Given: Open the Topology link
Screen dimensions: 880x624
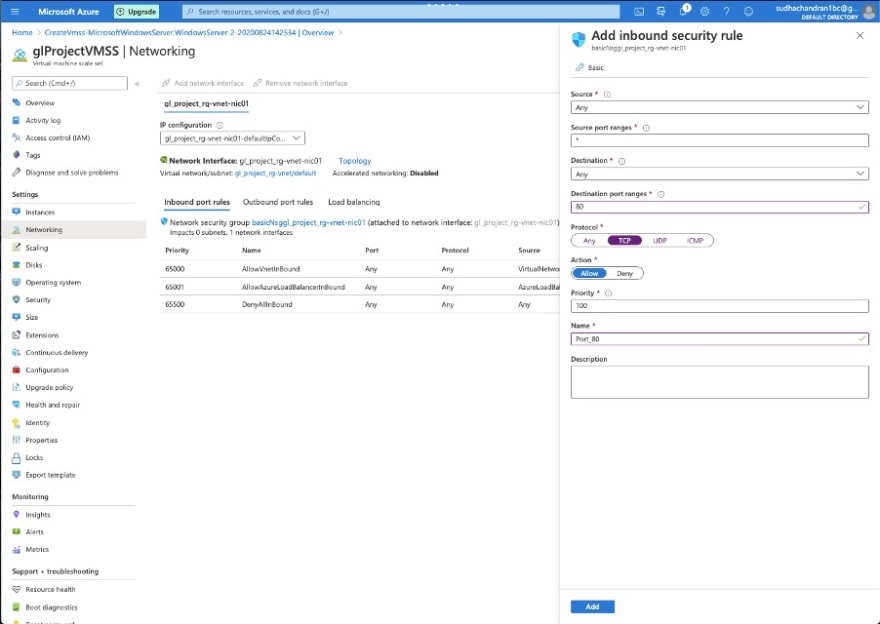Looking at the screenshot, I should pyautogui.click(x=355, y=160).
